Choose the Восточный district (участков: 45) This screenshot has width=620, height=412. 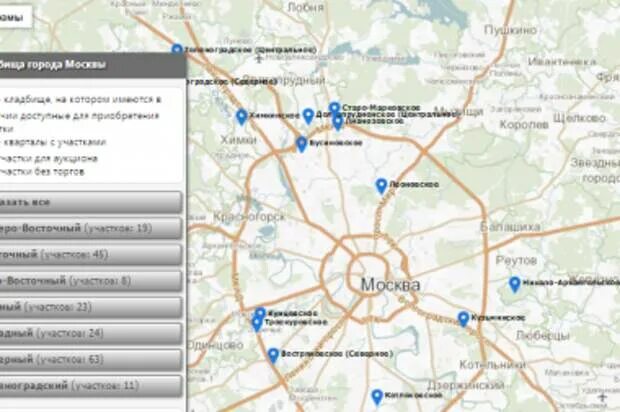(91, 254)
